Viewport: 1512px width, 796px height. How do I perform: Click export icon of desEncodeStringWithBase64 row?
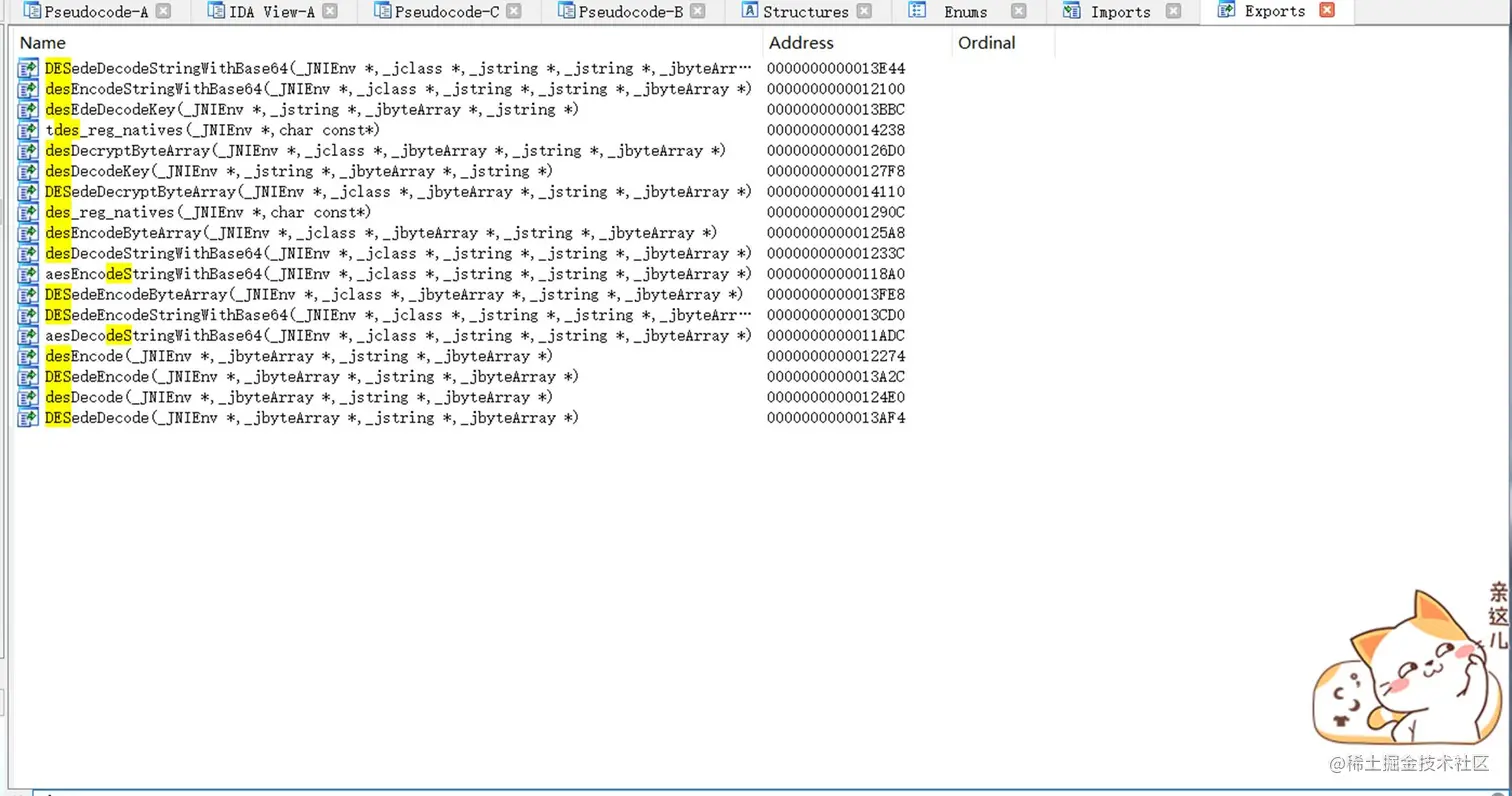coord(28,89)
